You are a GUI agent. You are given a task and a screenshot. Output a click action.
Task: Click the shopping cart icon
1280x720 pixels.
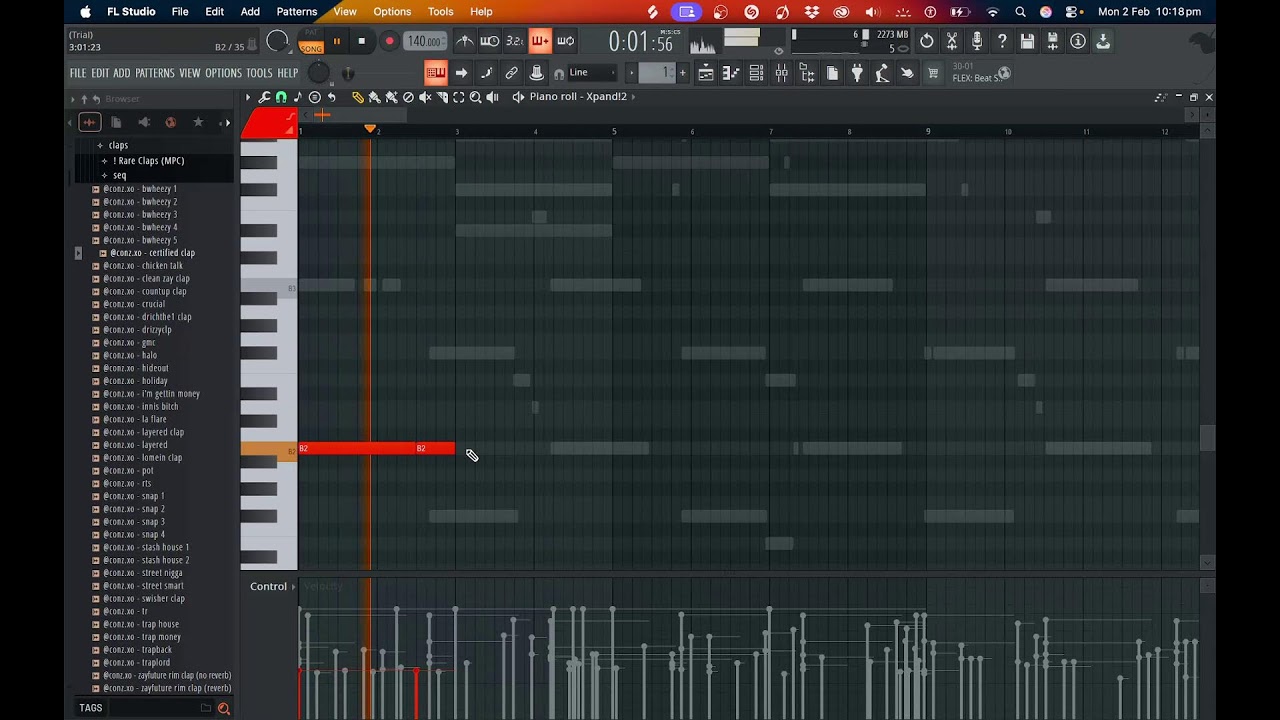933,73
